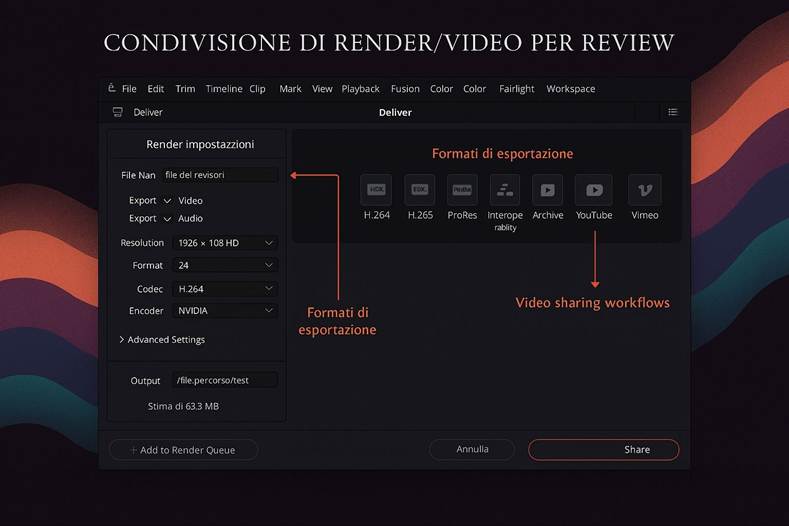The height and width of the screenshot is (526, 789).
Task: Click Add to Render Queue button
Action: coord(184,450)
